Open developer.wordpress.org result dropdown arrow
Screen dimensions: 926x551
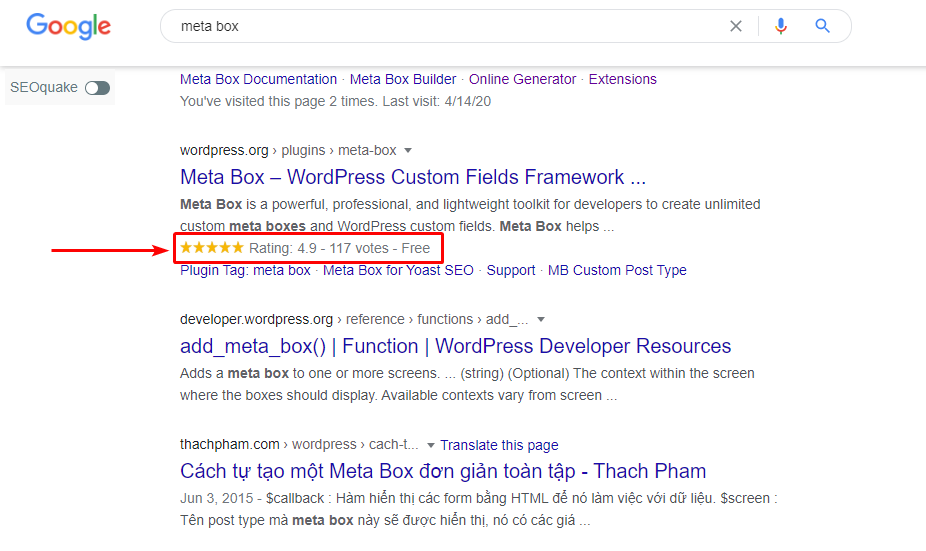(541, 320)
